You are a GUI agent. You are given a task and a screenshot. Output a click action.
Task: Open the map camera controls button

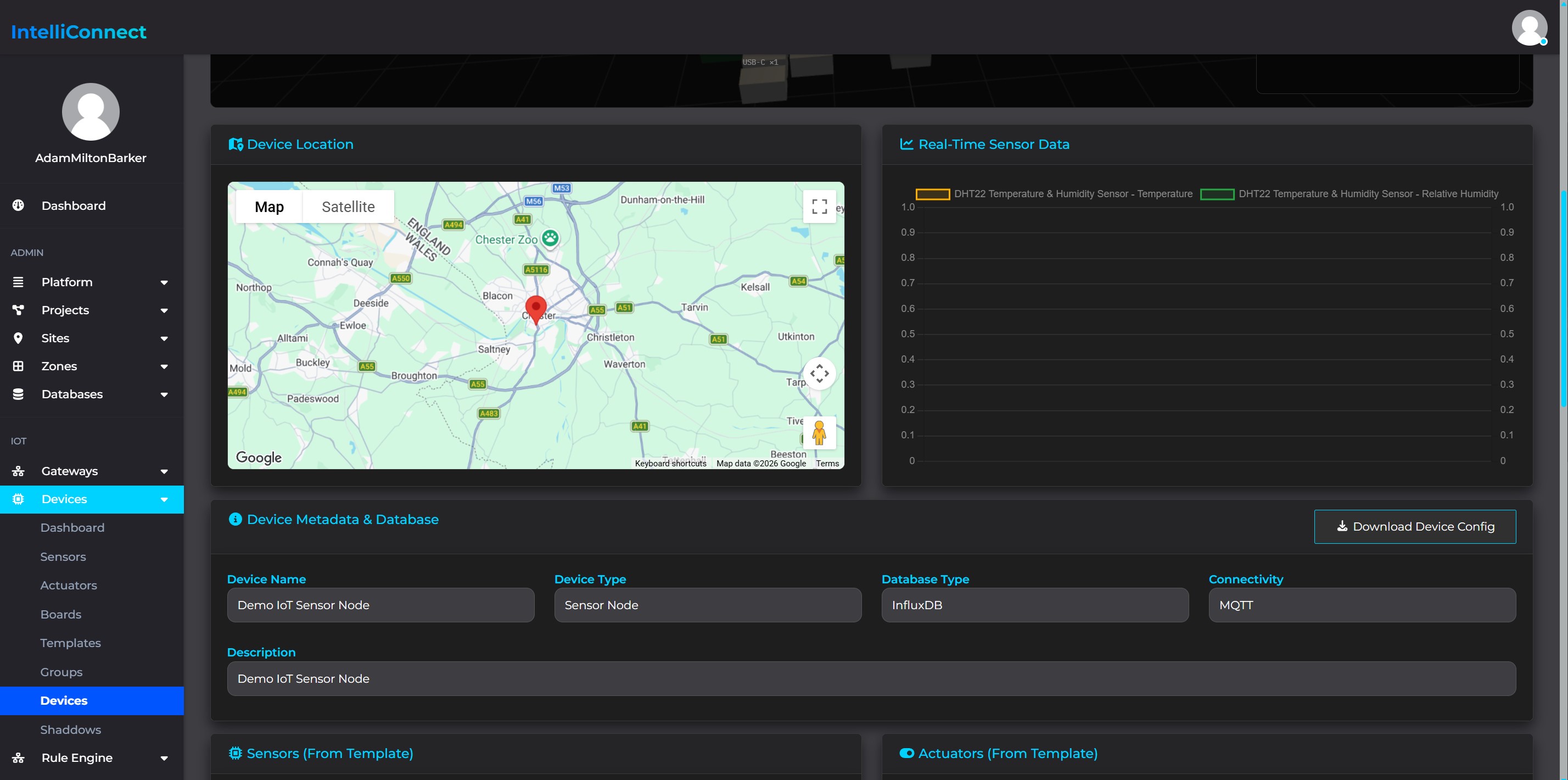coord(819,374)
